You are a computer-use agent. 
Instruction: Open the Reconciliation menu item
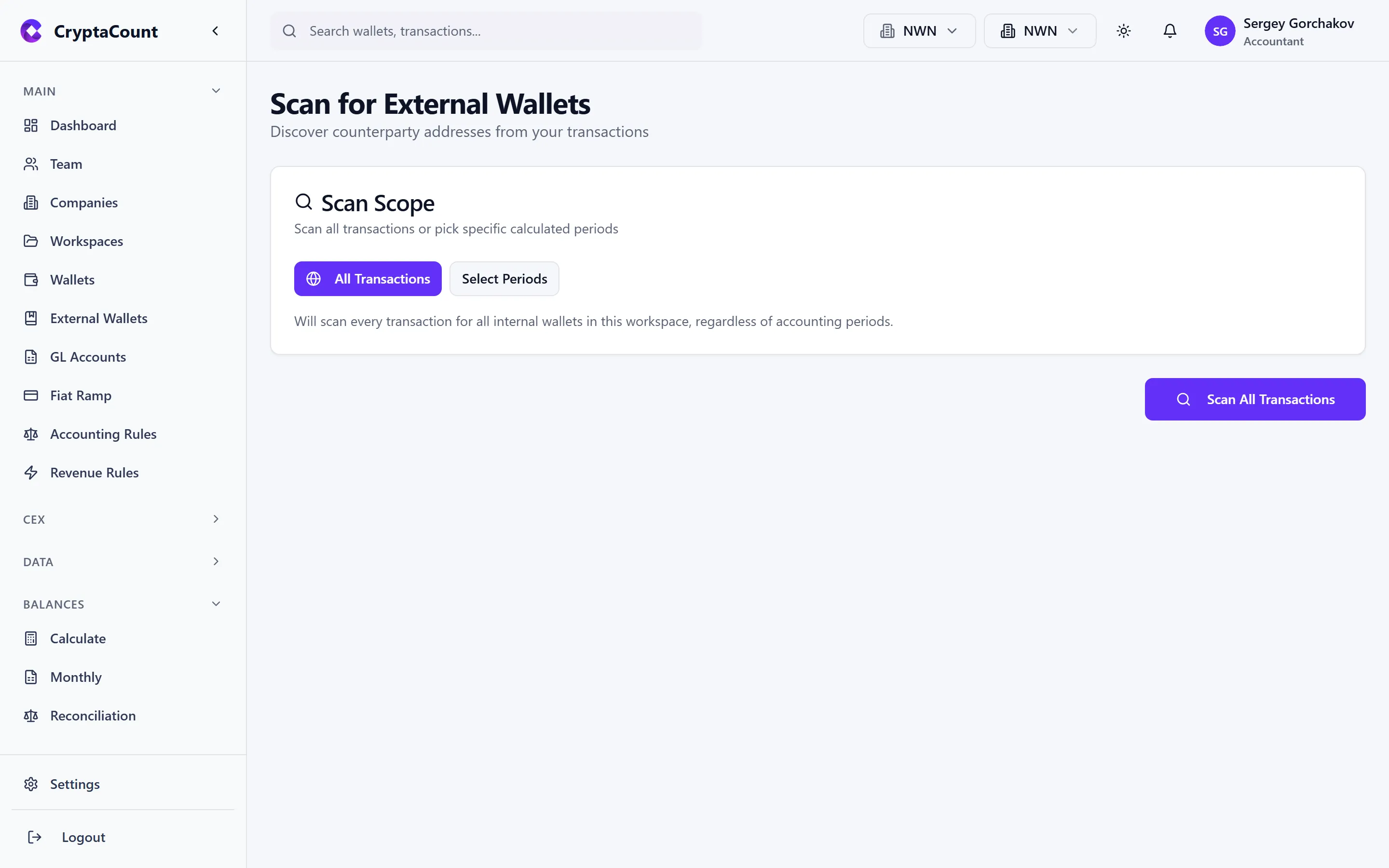pyautogui.click(x=93, y=715)
